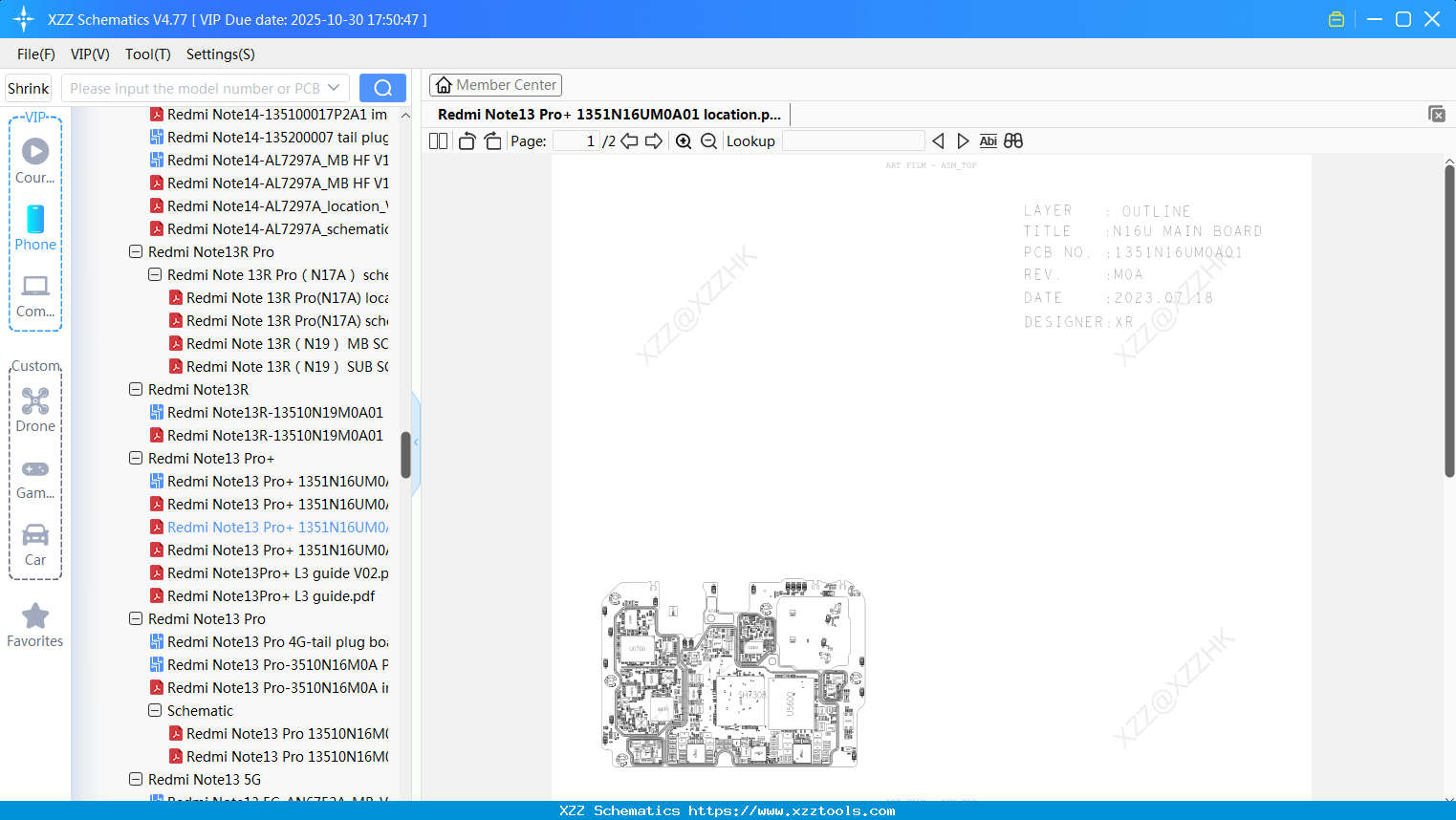Open the VIP(V) menu

click(90, 54)
